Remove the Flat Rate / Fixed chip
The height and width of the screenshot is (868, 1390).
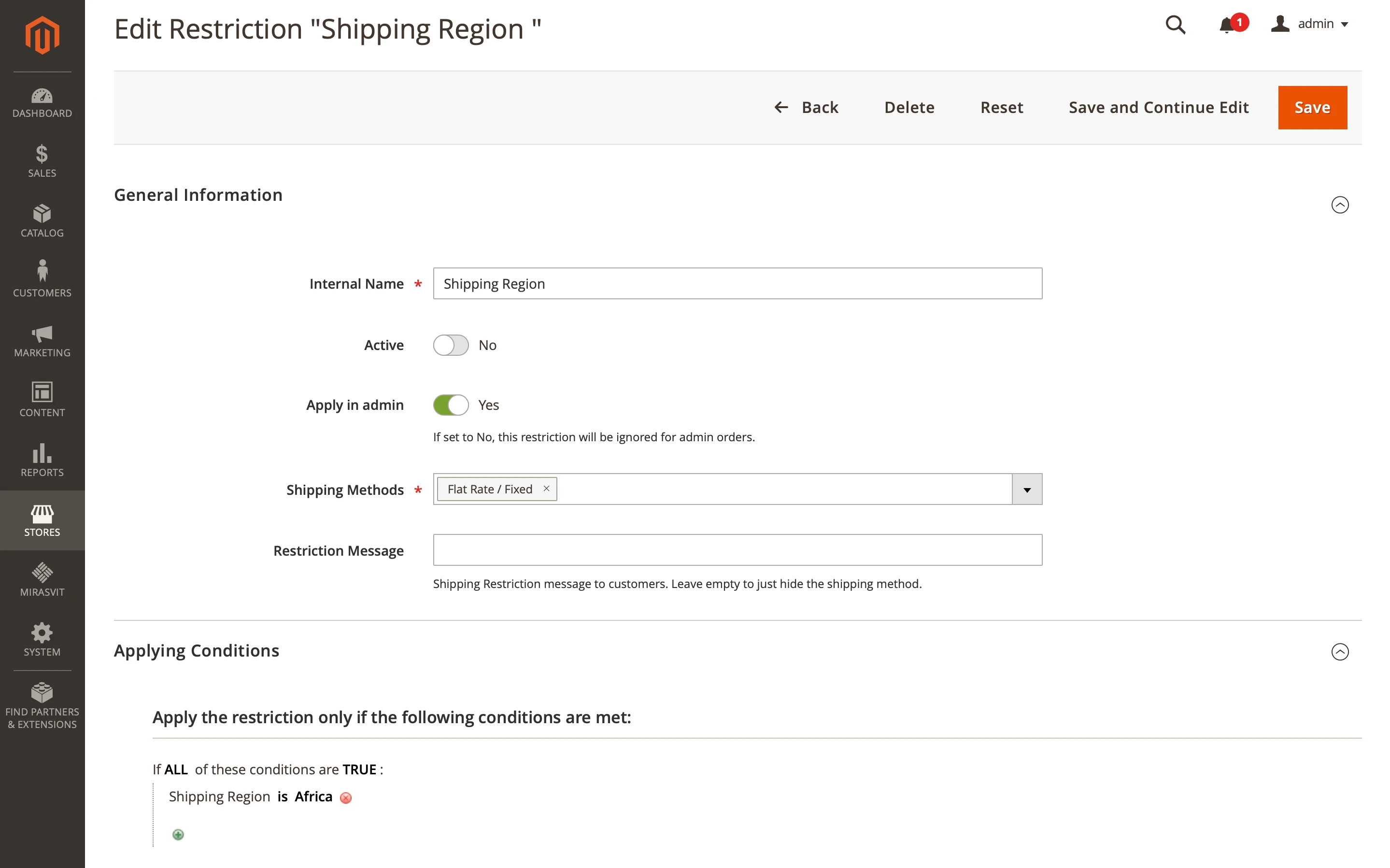pyautogui.click(x=545, y=489)
